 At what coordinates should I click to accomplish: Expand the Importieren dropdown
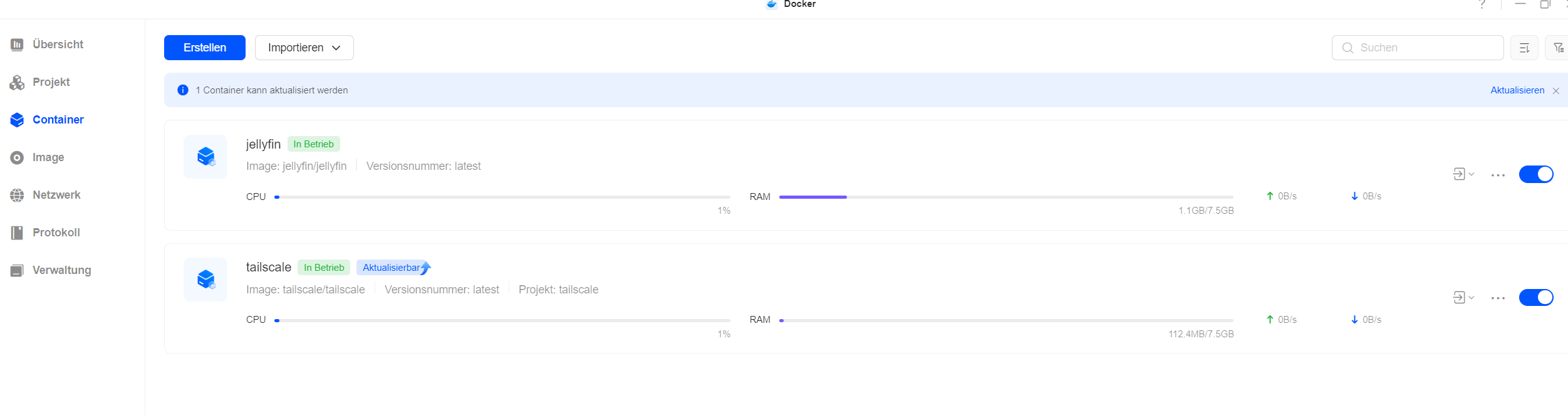click(x=304, y=48)
